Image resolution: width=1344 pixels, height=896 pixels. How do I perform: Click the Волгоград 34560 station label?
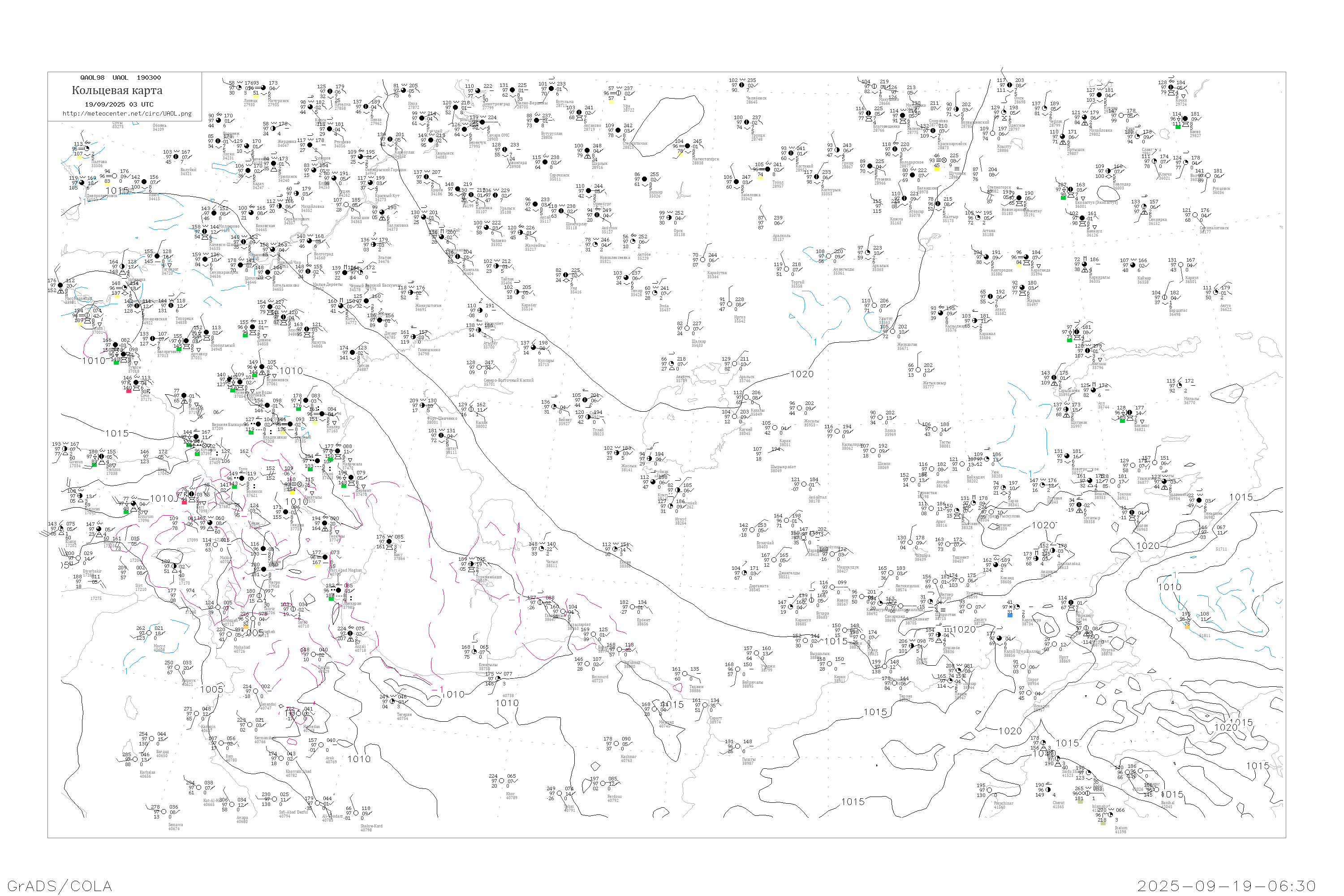(x=323, y=256)
